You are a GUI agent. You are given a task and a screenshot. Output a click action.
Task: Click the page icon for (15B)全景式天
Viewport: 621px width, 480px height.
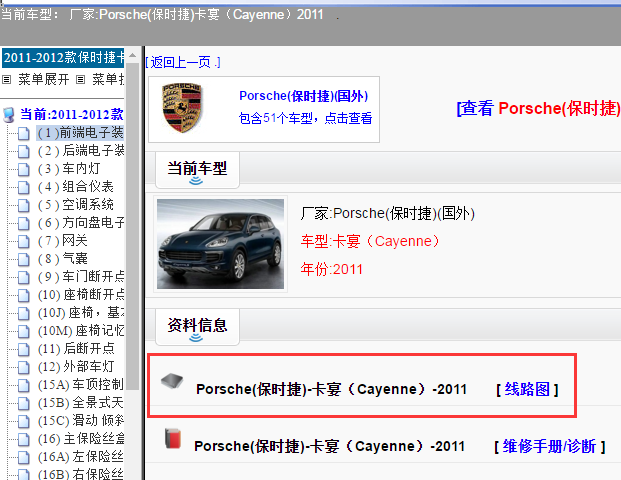(x=24, y=403)
